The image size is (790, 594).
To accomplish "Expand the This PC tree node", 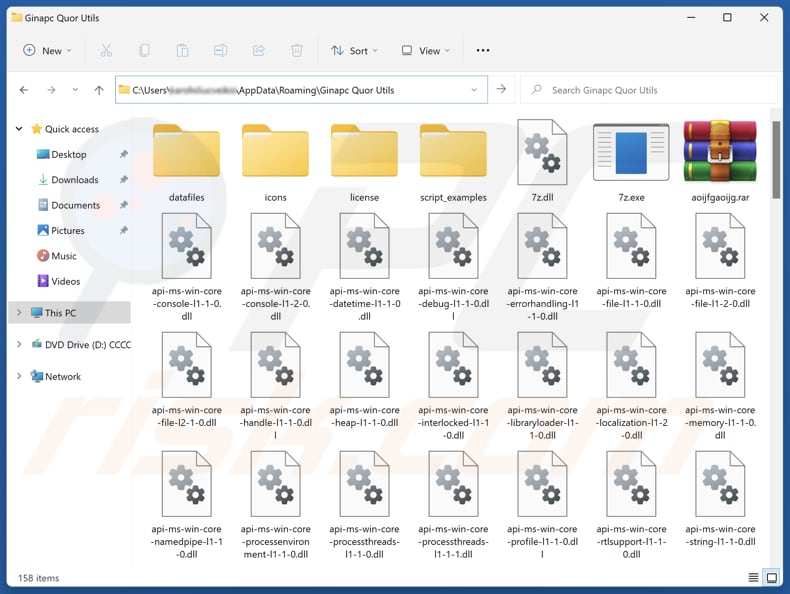I will [18, 313].
